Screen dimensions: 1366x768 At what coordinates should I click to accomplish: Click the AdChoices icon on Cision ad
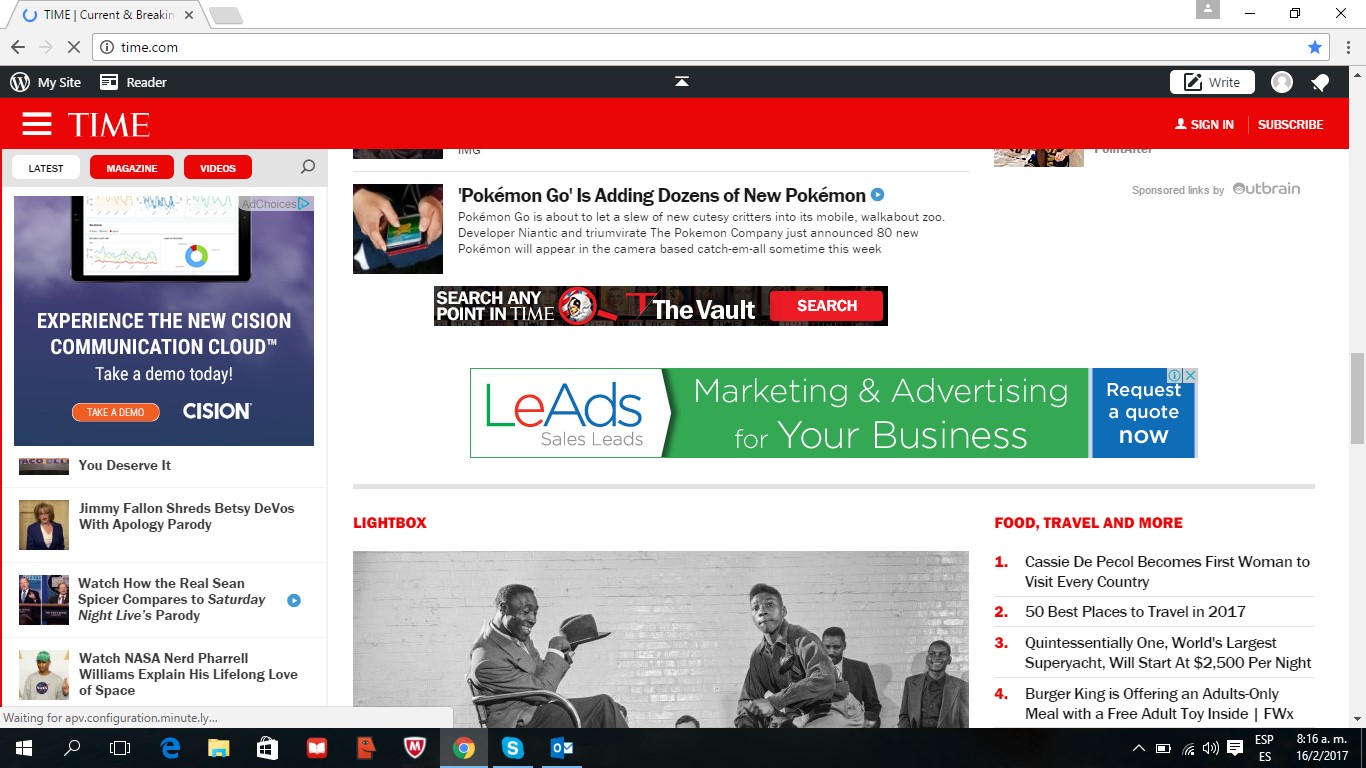pyautogui.click(x=304, y=203)
